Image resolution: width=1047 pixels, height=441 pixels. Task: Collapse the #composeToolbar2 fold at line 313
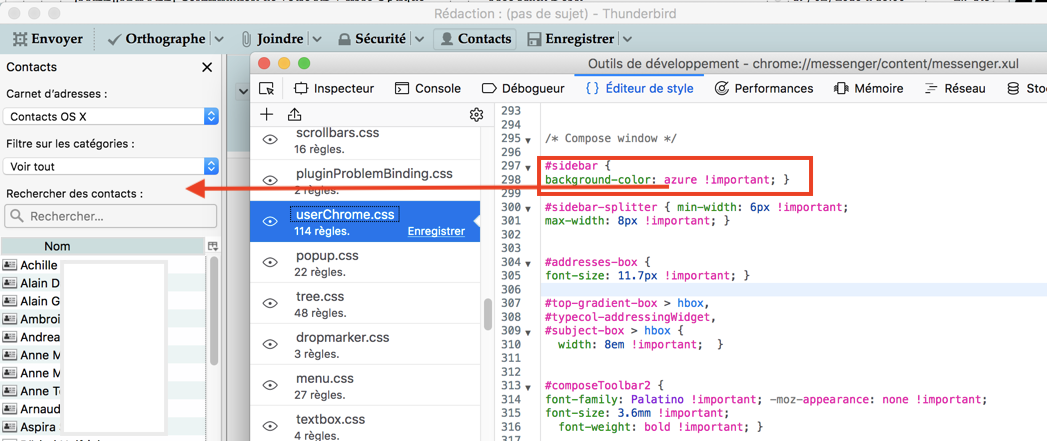pos(528,386)
